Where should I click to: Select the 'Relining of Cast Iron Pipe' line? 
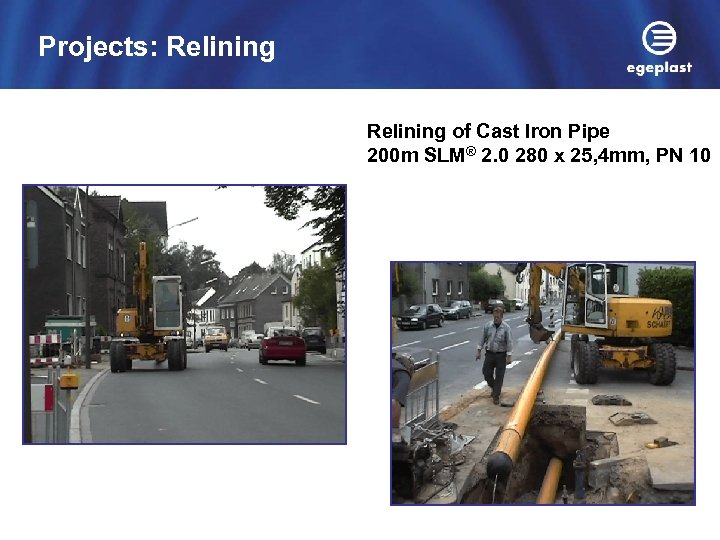(x=488, y=131)
